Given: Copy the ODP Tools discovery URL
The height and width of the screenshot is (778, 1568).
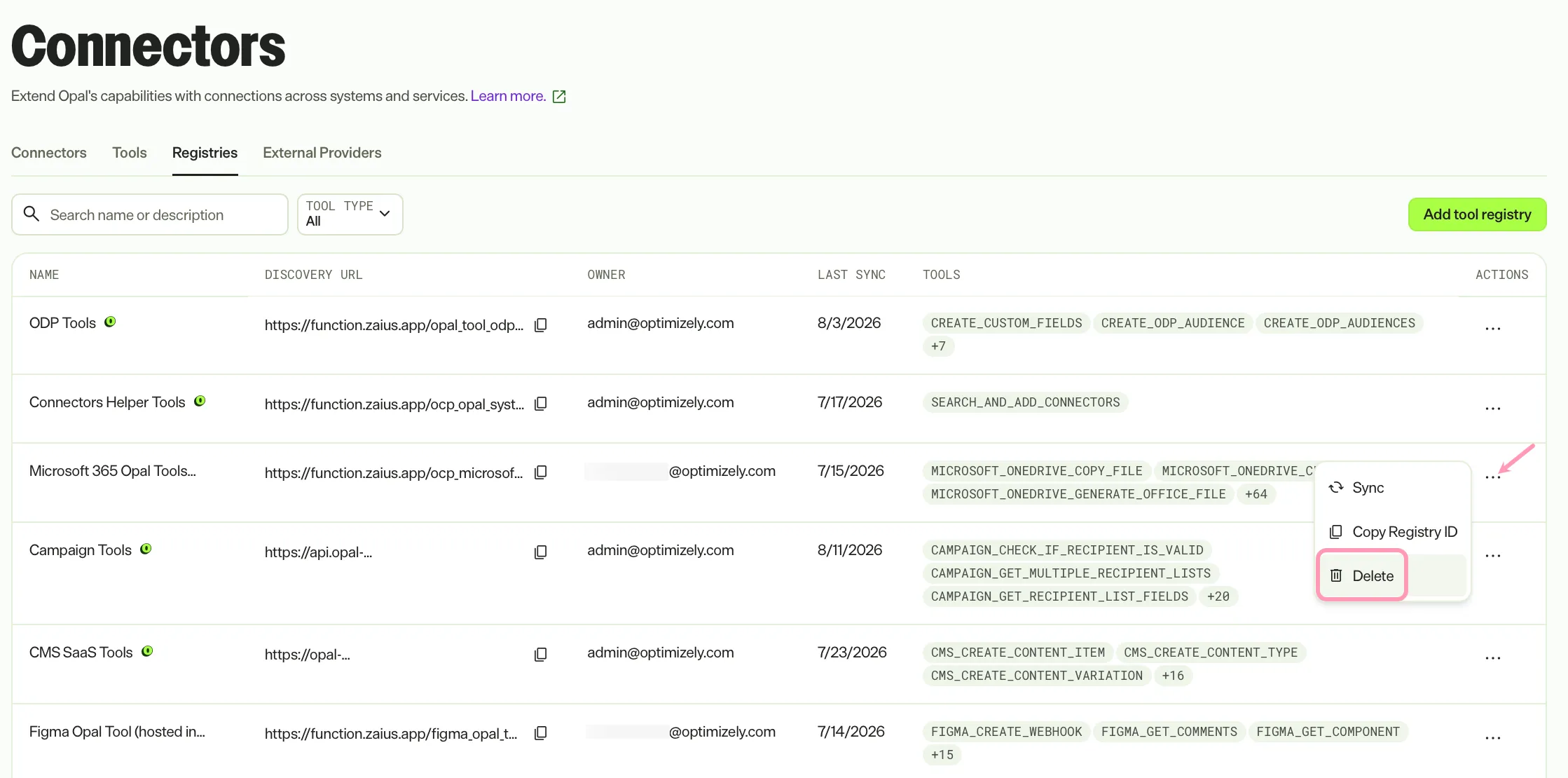Looking at the screenshot, I should tap(540, 325).
